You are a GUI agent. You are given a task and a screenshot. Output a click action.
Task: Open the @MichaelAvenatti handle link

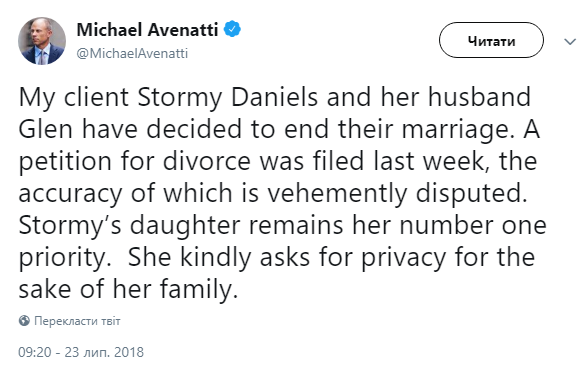132,54
